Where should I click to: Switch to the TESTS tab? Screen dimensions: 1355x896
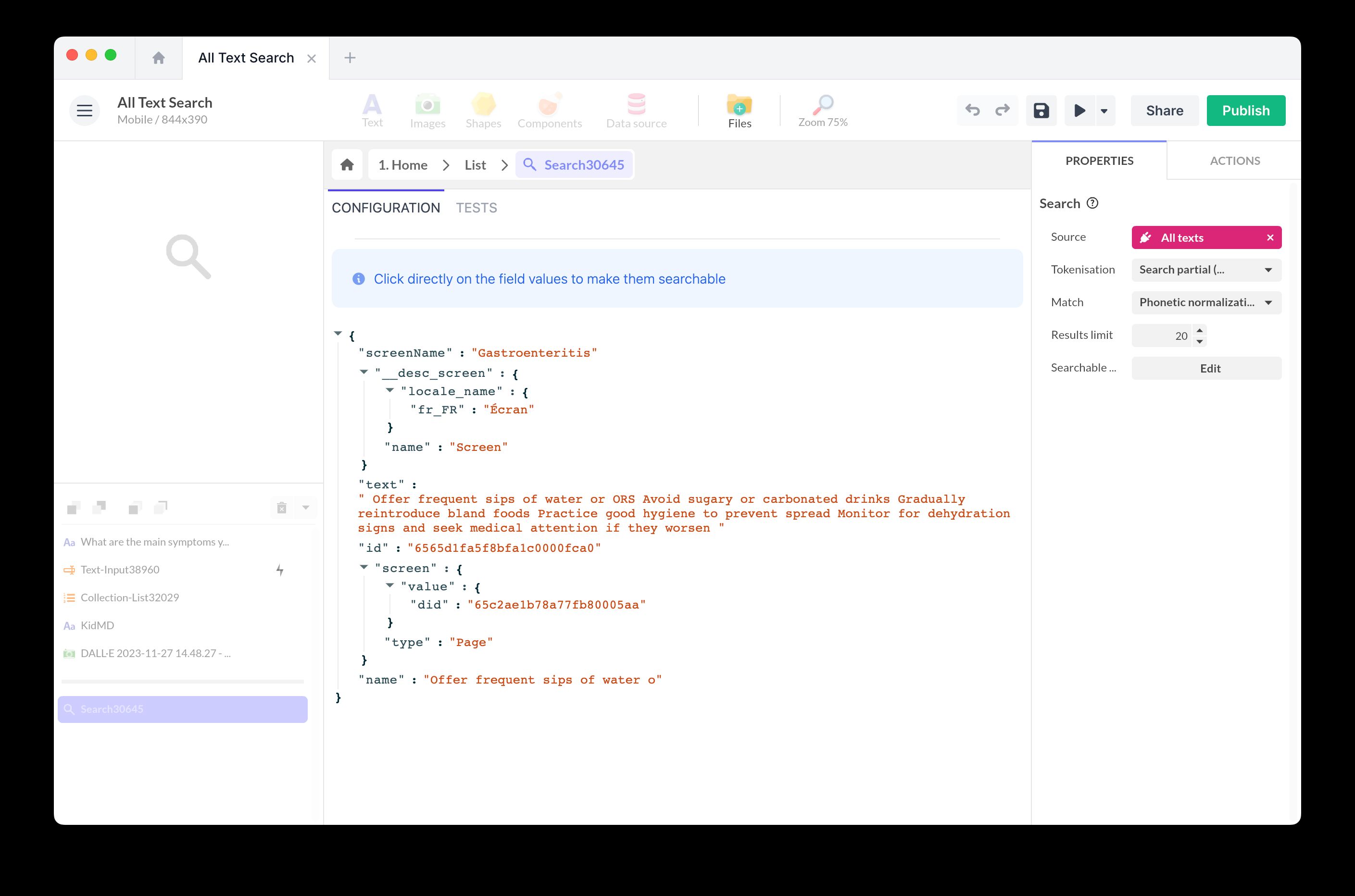(476, 208)
